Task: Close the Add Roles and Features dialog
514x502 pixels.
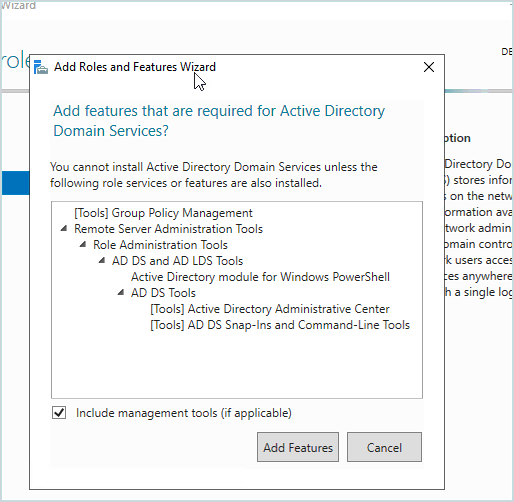Action: point(429,67)
